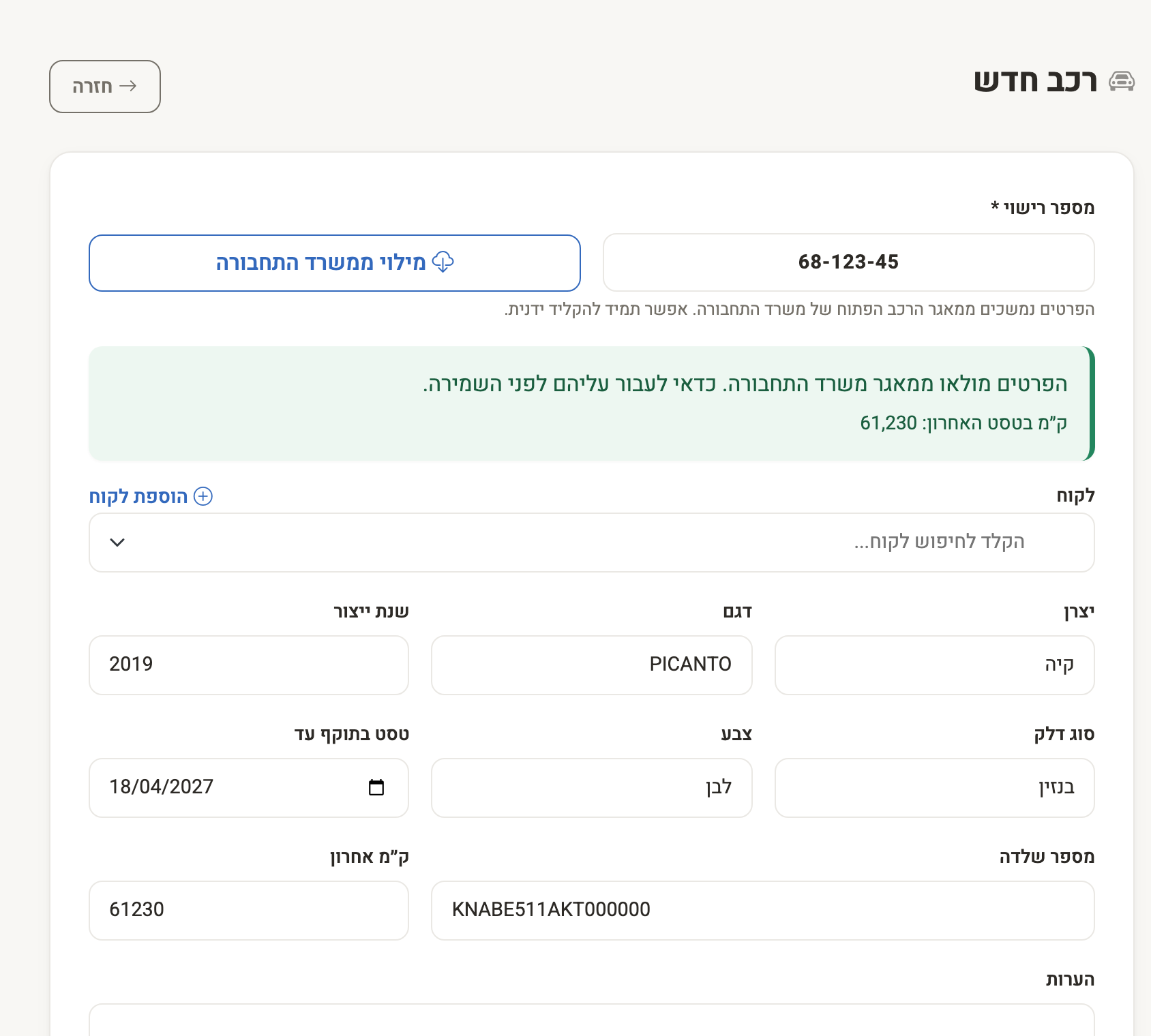The width and height of the screenshot is (1151, 1036).
Task: Click the chassis number field 'KNABE511AKT000000'
Action: click(x=763, y=911)
